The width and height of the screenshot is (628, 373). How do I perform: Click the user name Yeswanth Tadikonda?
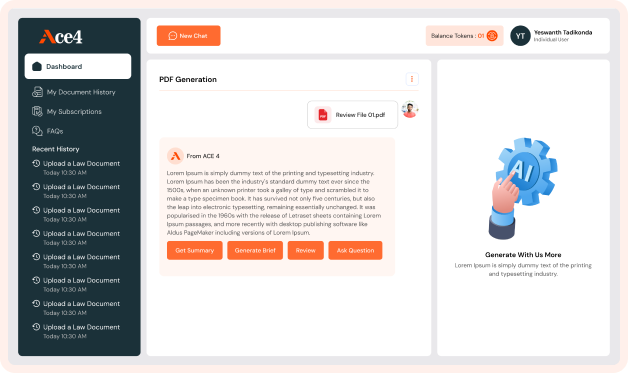coord(563,32)
